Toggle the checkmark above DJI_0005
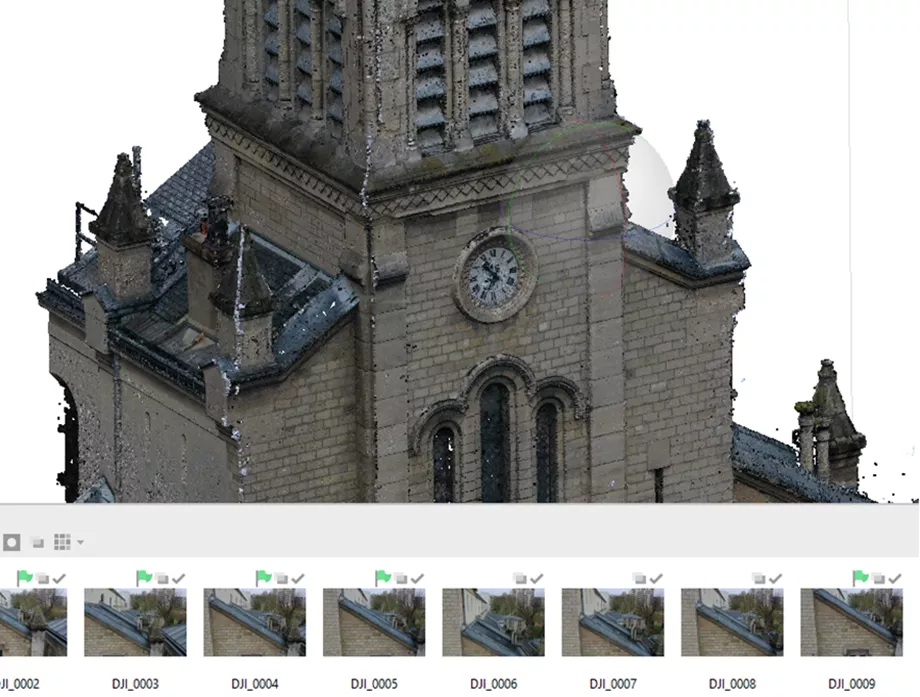The height and width of the screenshot is (697, 920). [415, 577]
